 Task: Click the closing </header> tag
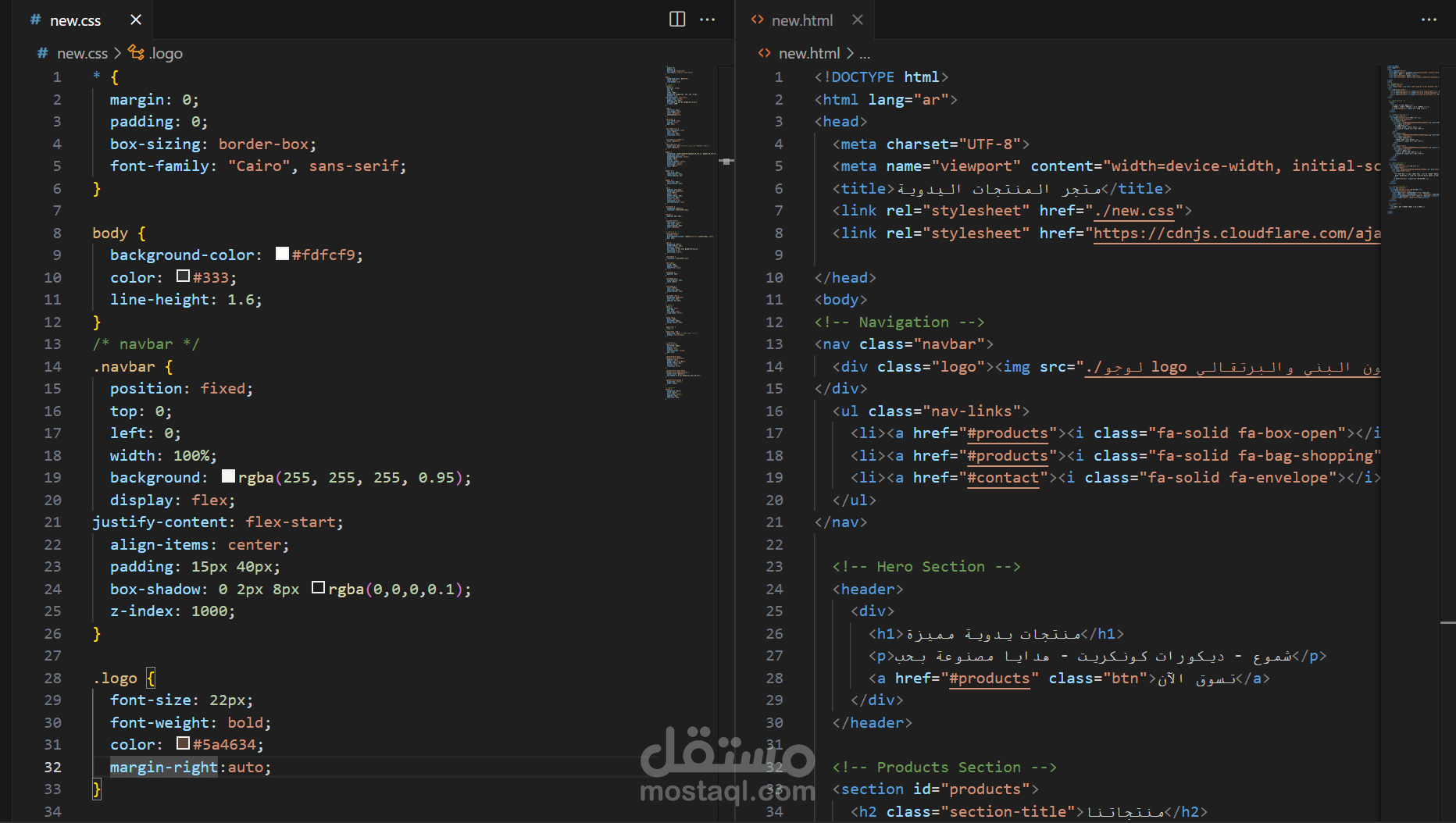(872, 723)
